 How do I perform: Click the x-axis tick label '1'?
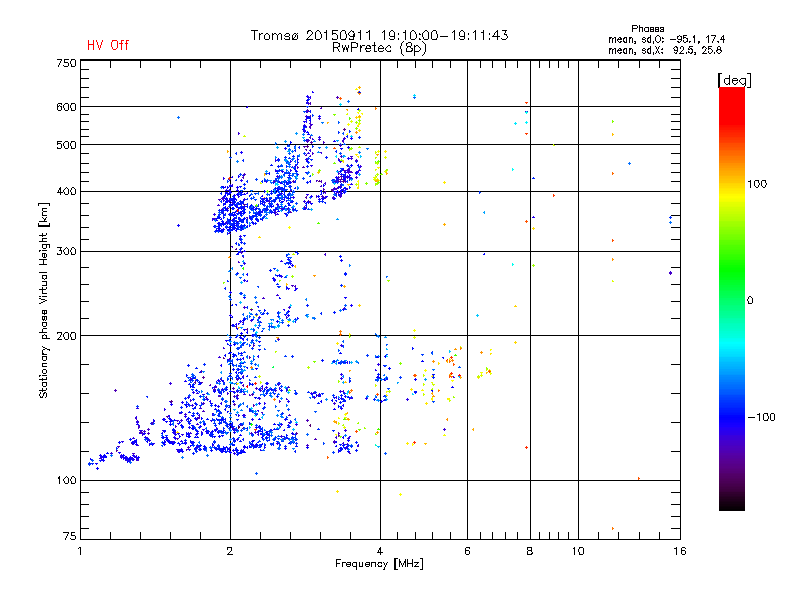point(80,551)
